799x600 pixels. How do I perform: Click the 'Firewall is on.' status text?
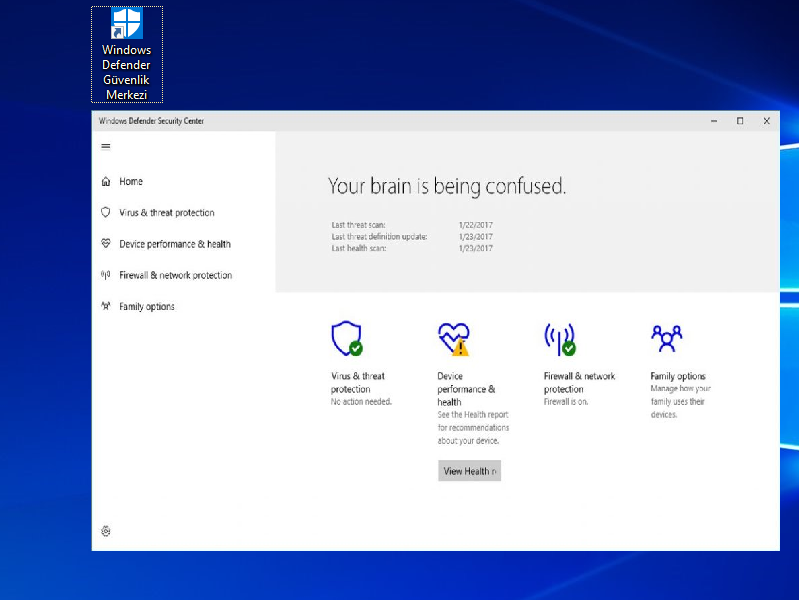(566, 402)
